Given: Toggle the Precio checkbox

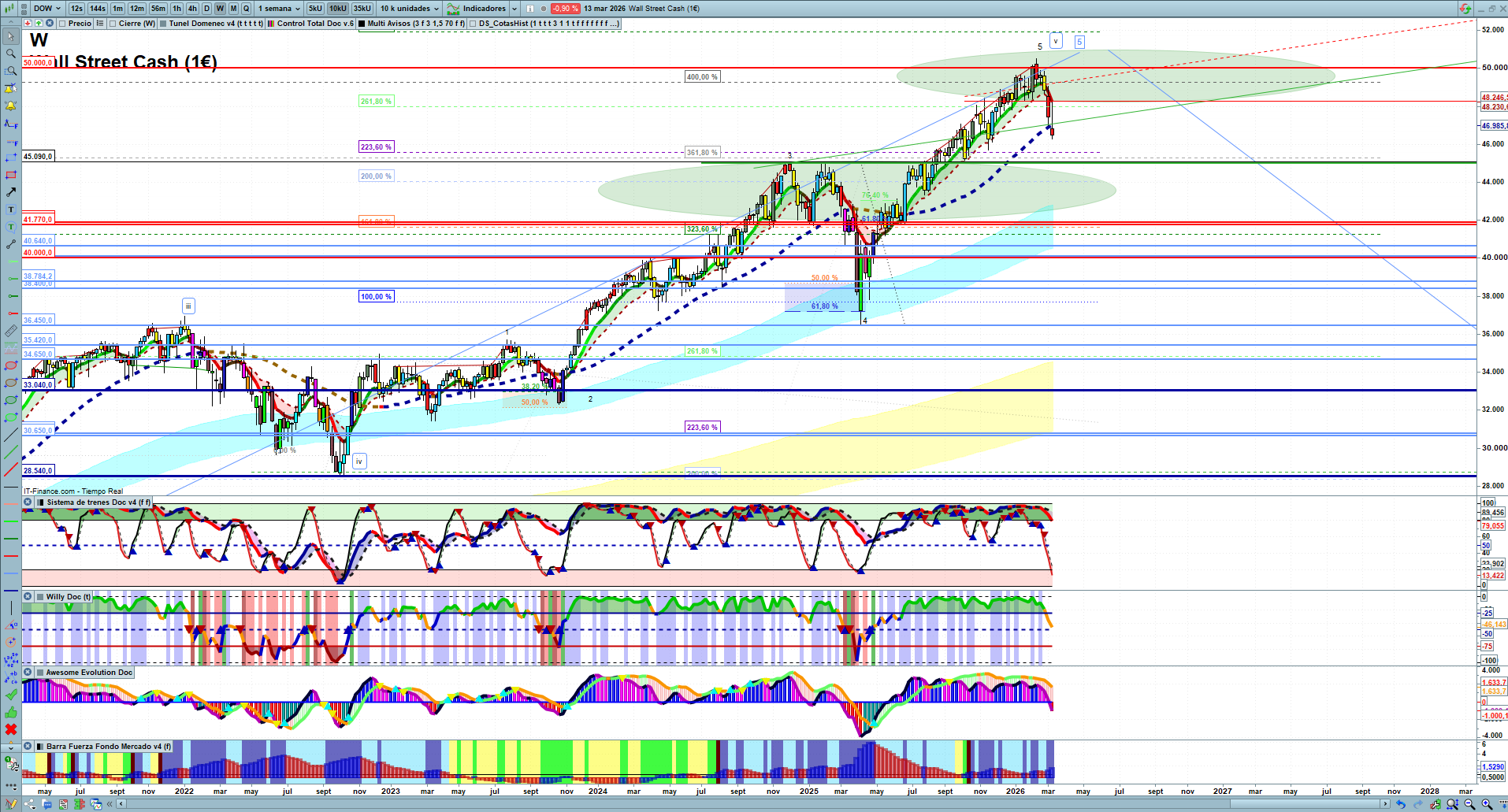Looking at the screenshot, I should (x=62, y=24).
